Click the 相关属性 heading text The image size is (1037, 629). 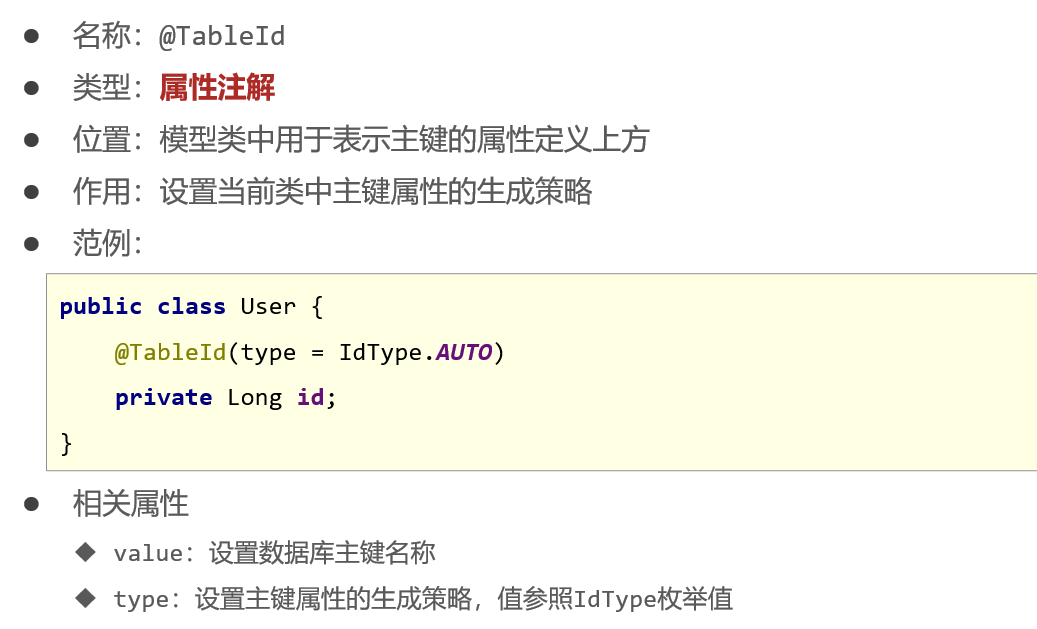131,504
